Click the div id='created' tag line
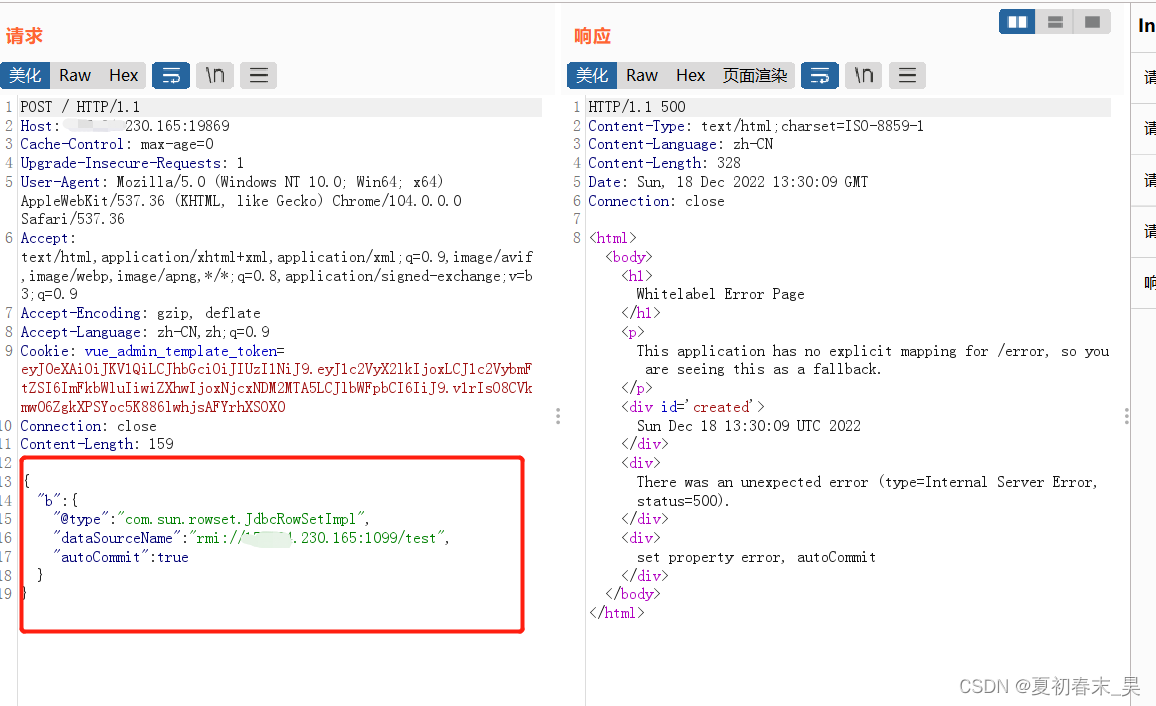The width and height of the screenshot is (1156, 706). [693, 407]
